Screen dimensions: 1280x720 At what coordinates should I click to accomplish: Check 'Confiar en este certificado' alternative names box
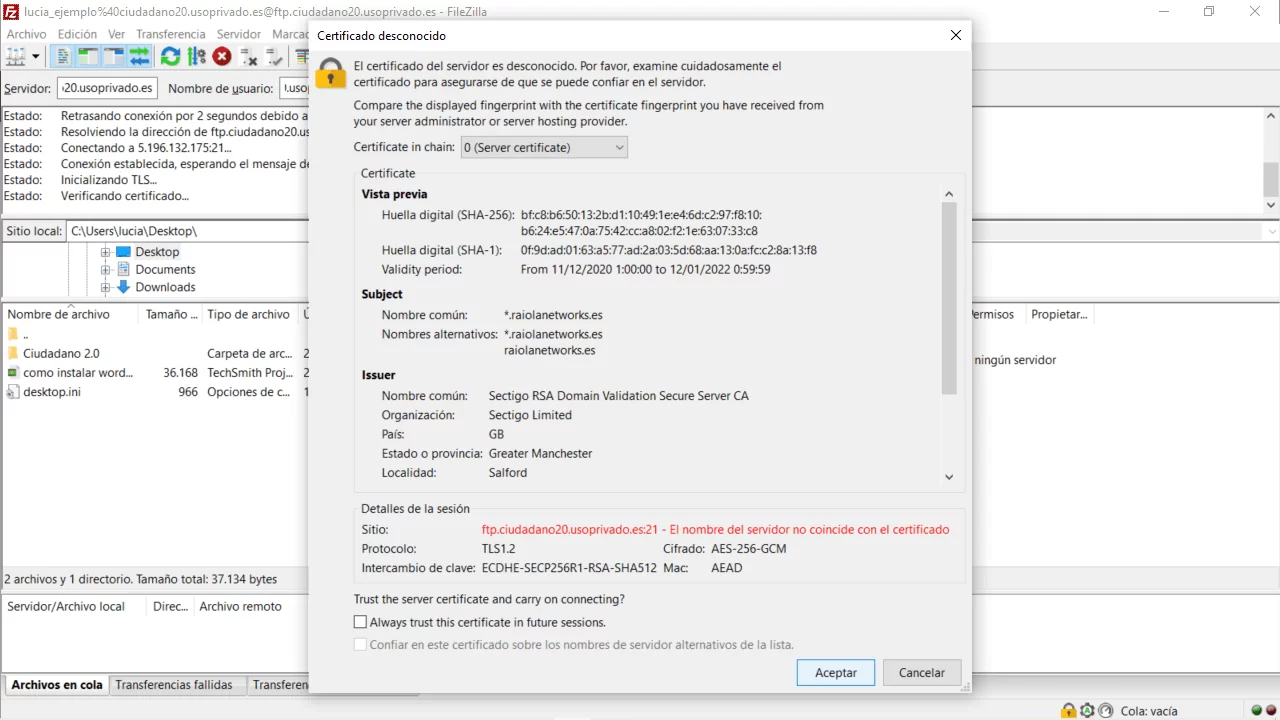tap(361, 645)
